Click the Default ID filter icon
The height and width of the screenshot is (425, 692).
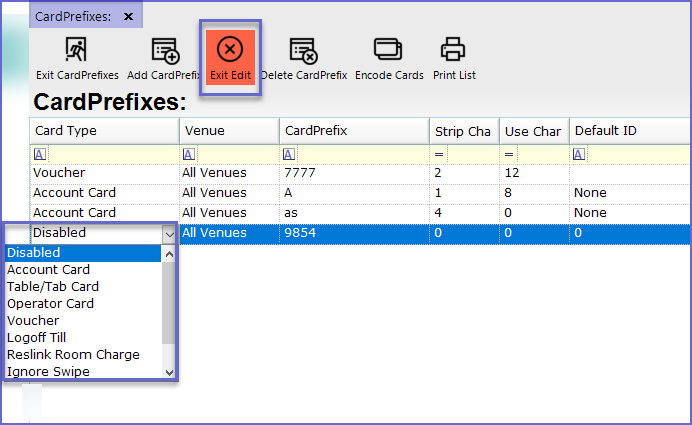click(579, 154)
